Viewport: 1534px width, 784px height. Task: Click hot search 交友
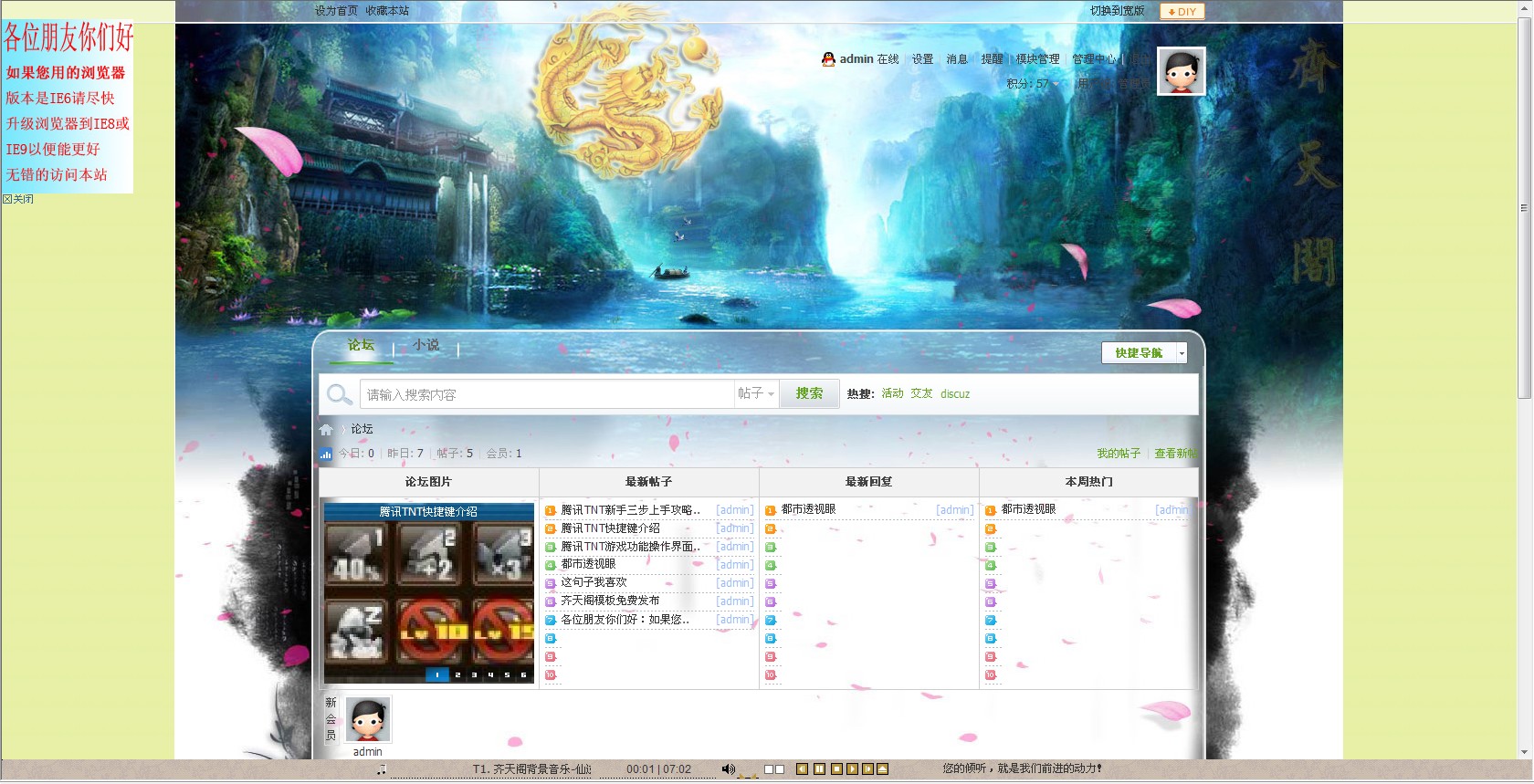(921, 394)
